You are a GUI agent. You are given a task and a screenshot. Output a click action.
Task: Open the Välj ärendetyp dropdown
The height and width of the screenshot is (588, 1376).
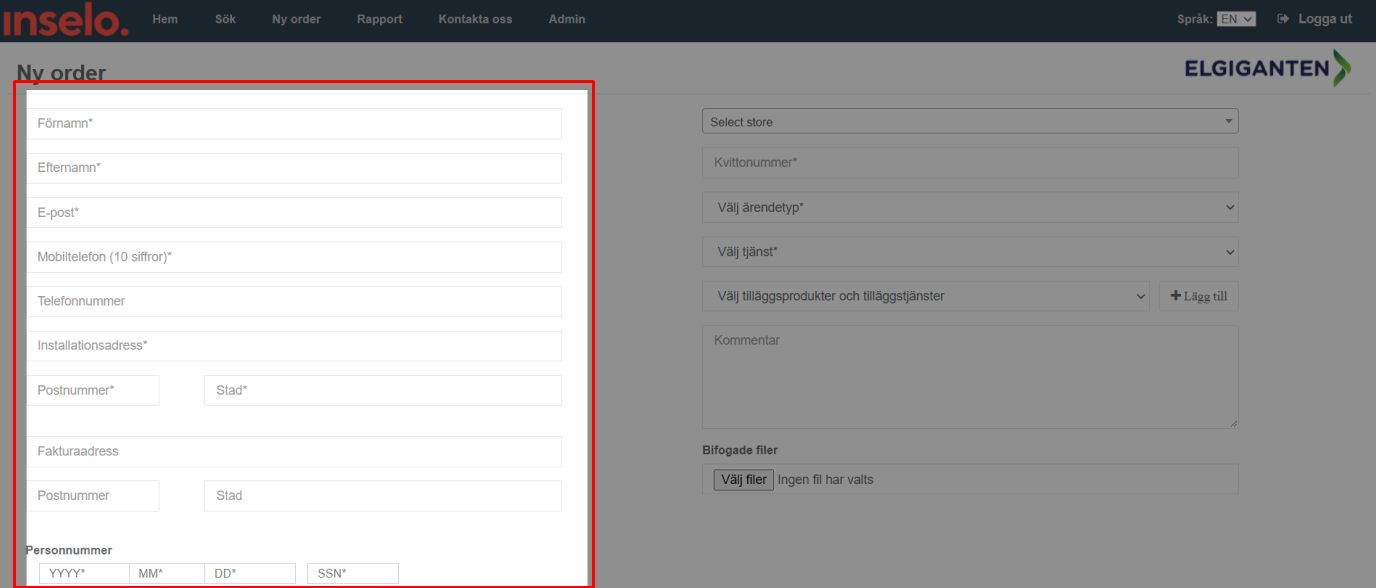point(970,208)
